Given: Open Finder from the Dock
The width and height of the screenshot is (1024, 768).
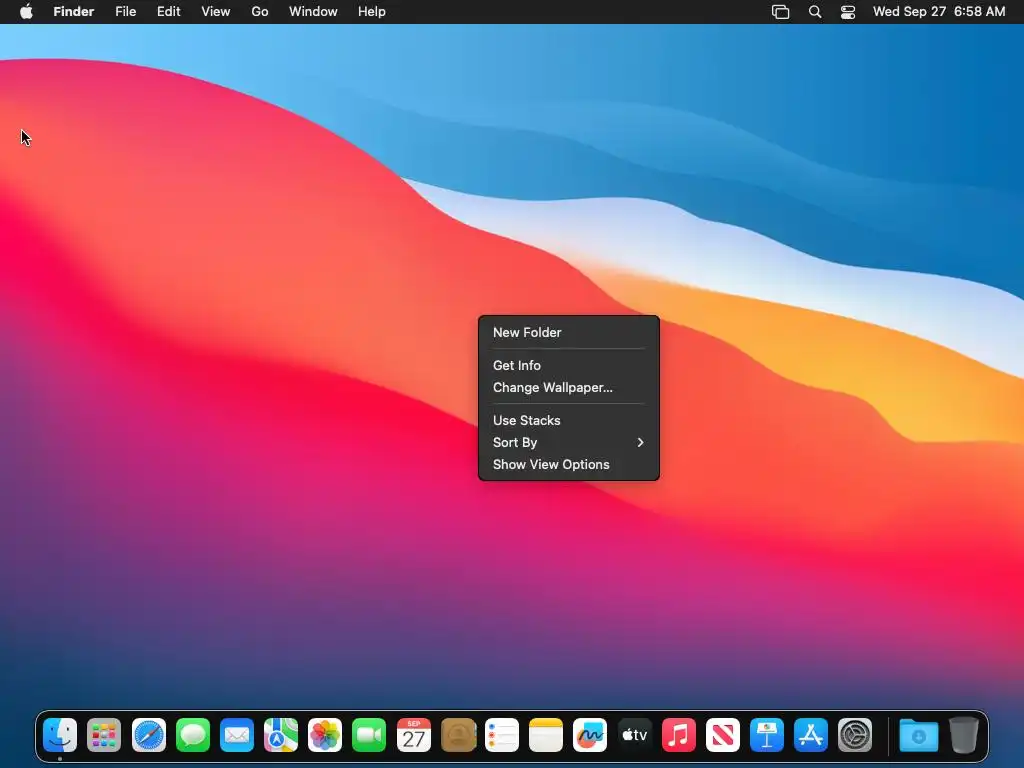Looking at the screenshot, I should pyautogui.click(x=60, y=735).
